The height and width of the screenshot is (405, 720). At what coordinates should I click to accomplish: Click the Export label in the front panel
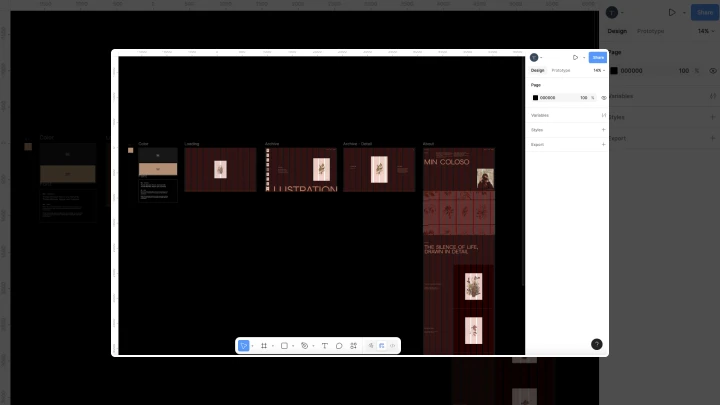pyautogui.click(x=537, y=145)
